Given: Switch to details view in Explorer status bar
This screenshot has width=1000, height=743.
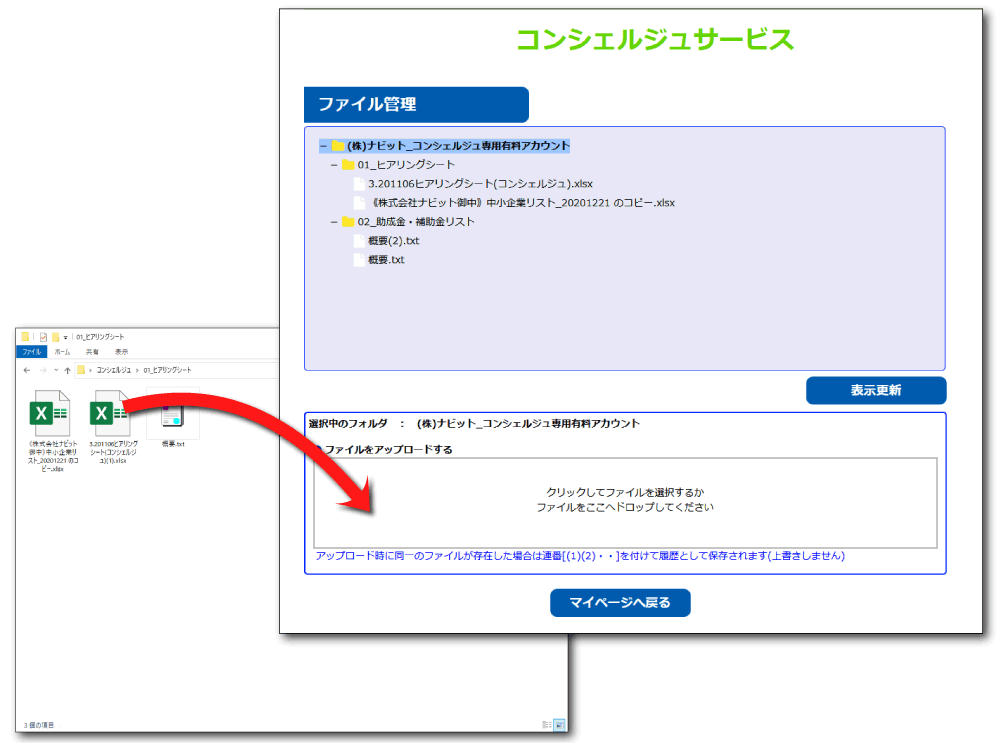Looking at the screenshot, I should click(x=546, y=724).
